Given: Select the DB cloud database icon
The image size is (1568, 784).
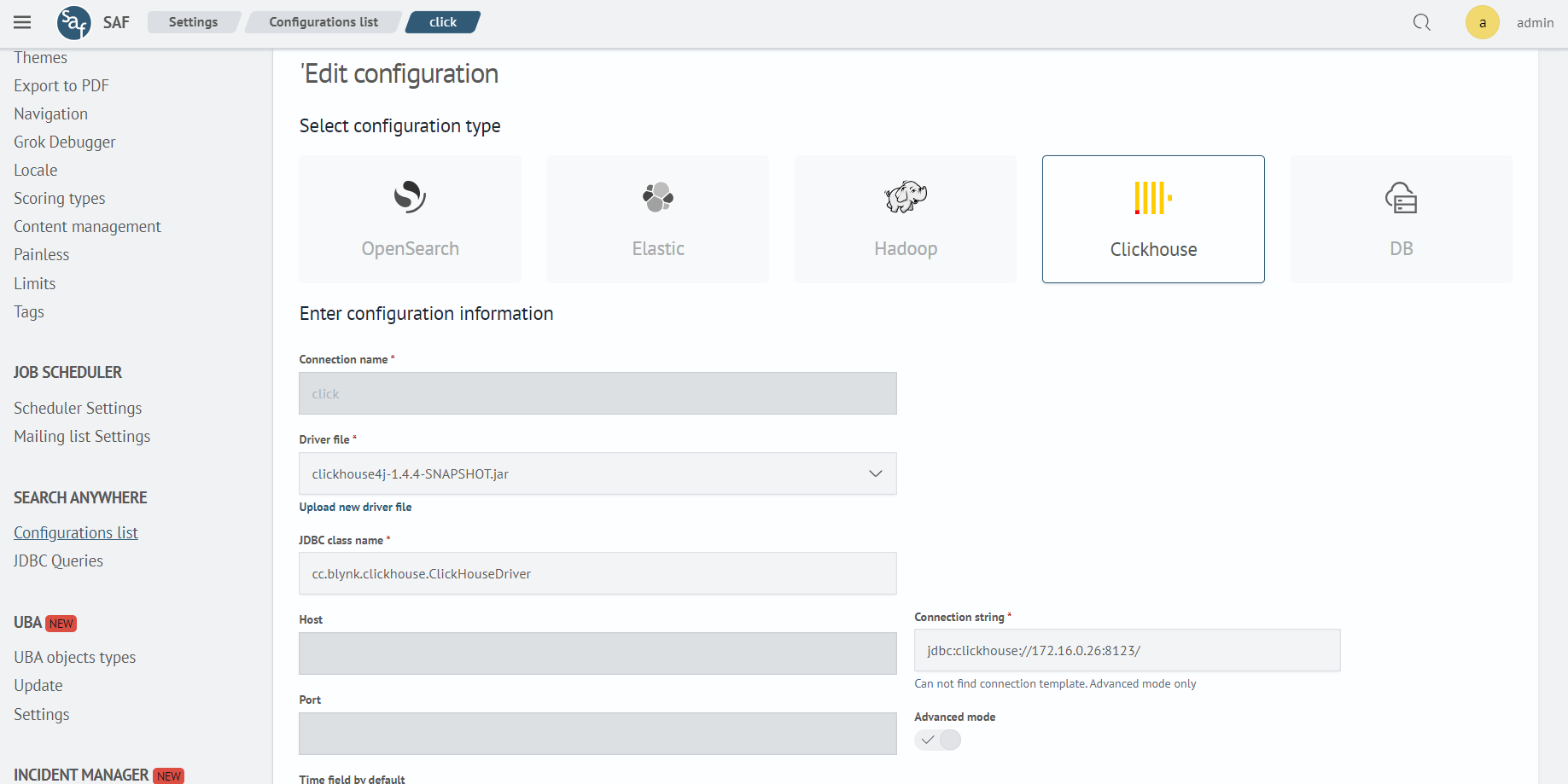Looking at the screenshot, I should [x=1402, y=198].
